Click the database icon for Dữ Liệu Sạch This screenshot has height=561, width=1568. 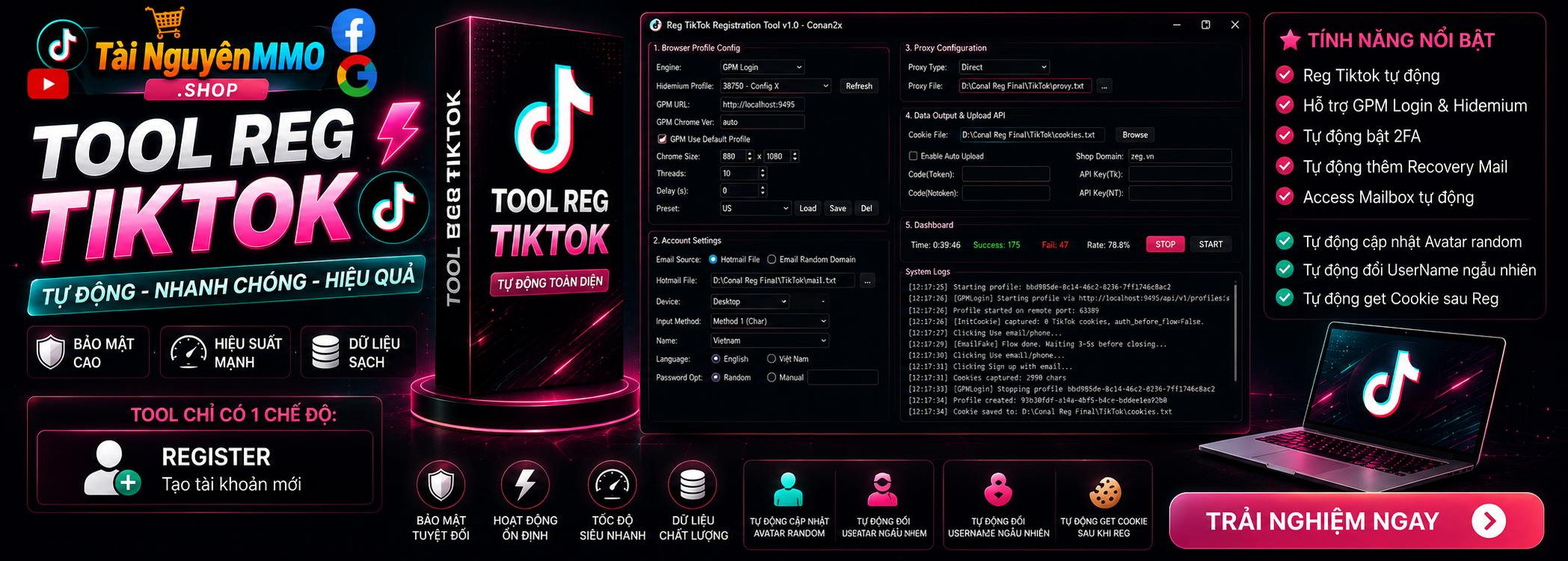pyautogui.click(x=325, y=352)
